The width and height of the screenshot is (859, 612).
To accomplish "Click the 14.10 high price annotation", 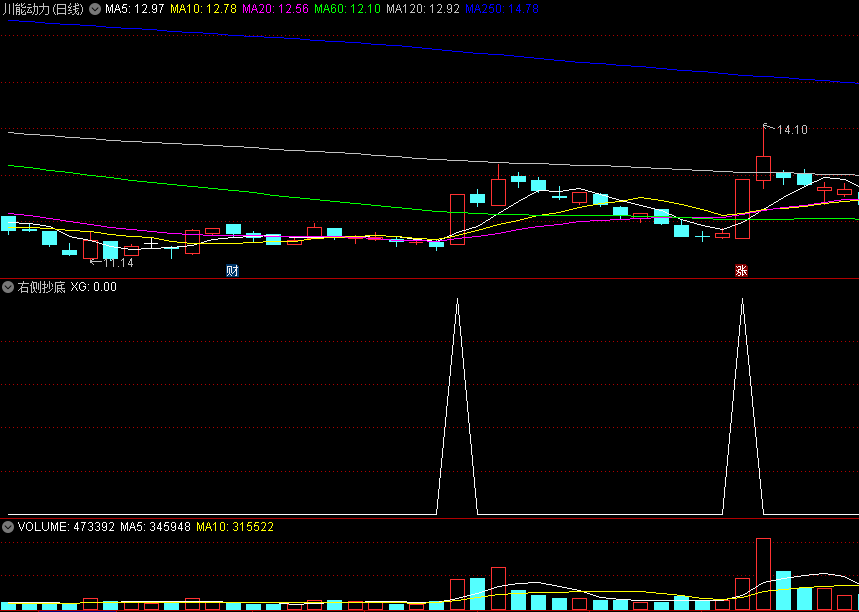I will (792, 130).
